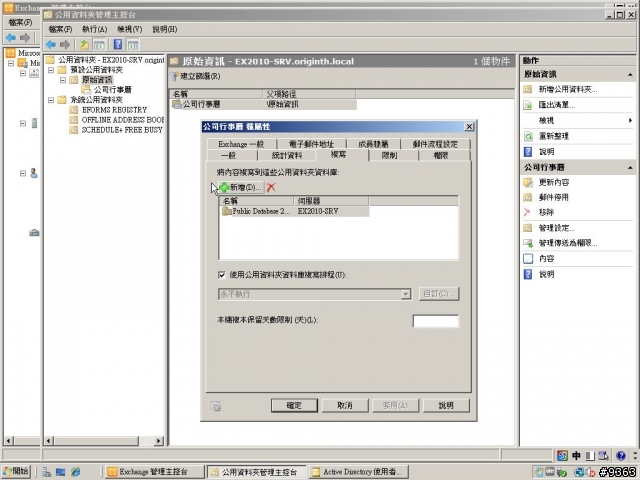Viewport: 640px width, 480px height.
Task: Click the 父項路徑 column header in results pane
Action: tap(309, 94)
